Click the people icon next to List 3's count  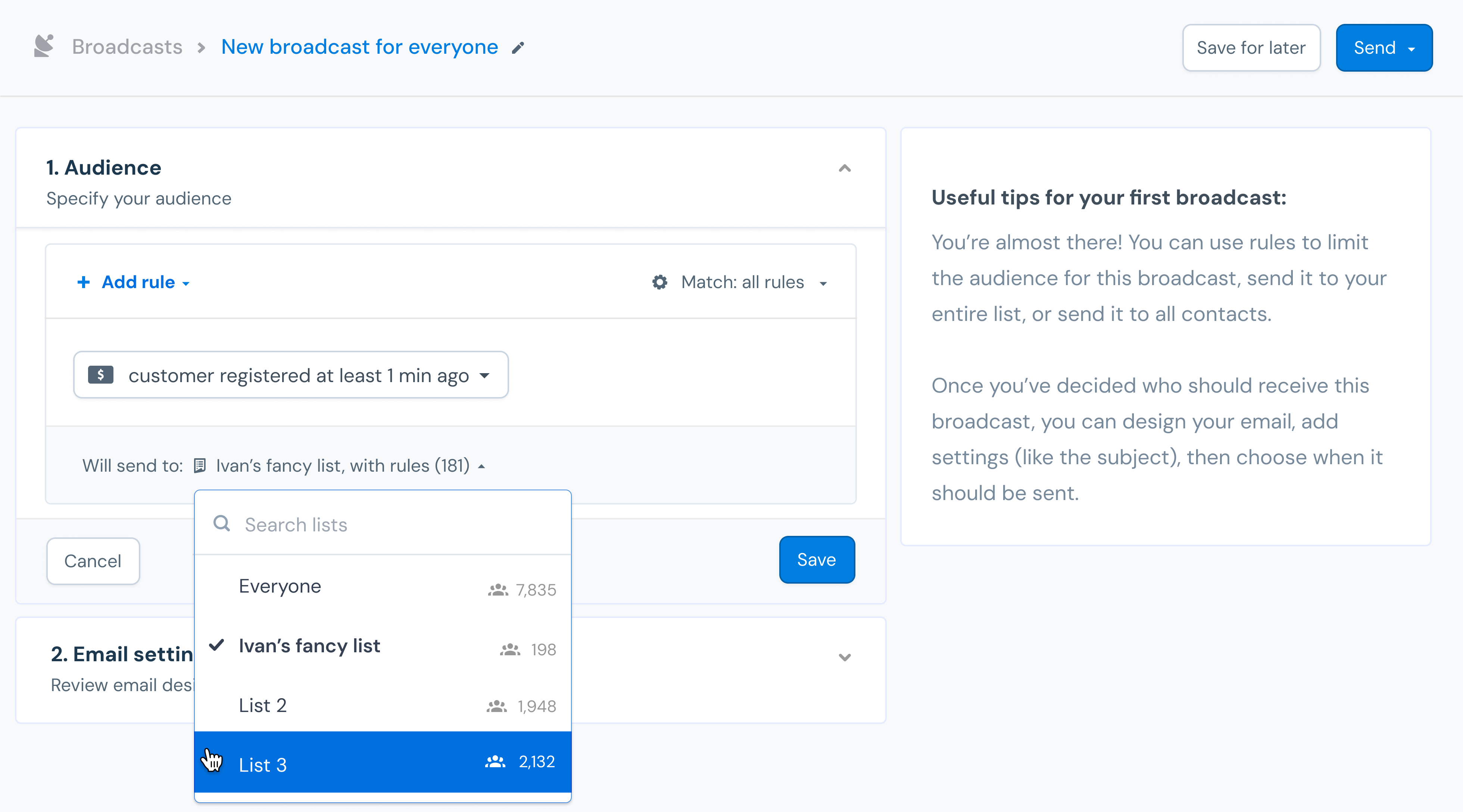pyautogui.click(x=495, y=762)
